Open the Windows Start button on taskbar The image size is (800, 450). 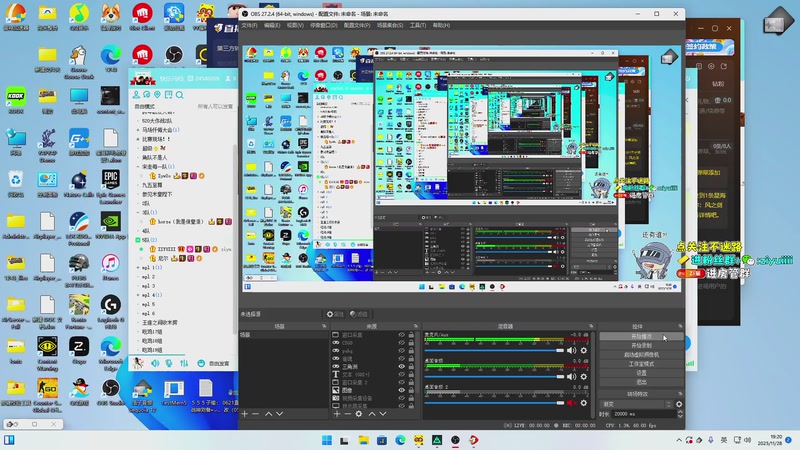[x=327, y=440]
